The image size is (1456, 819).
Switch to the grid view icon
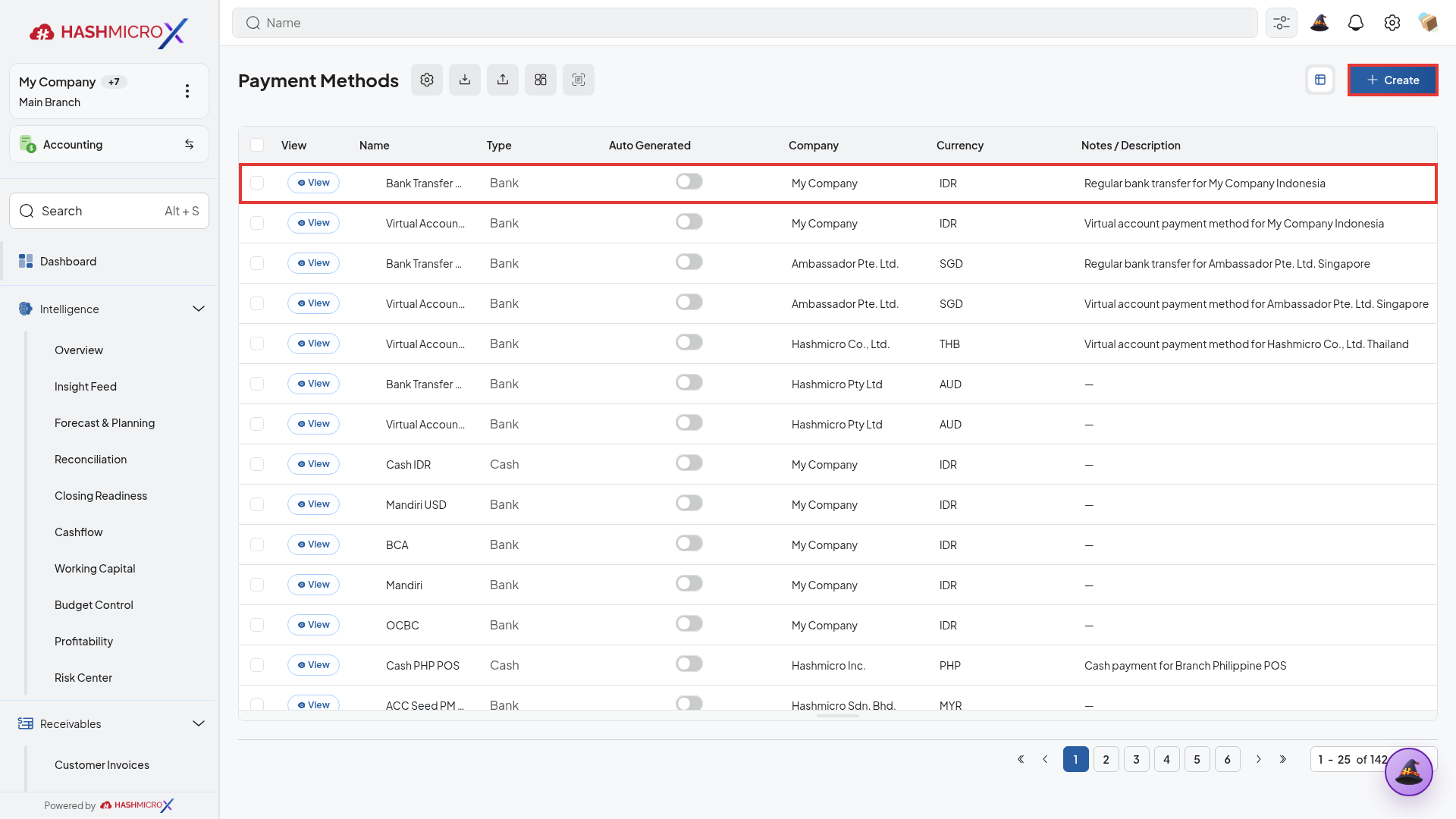point(541,80)
